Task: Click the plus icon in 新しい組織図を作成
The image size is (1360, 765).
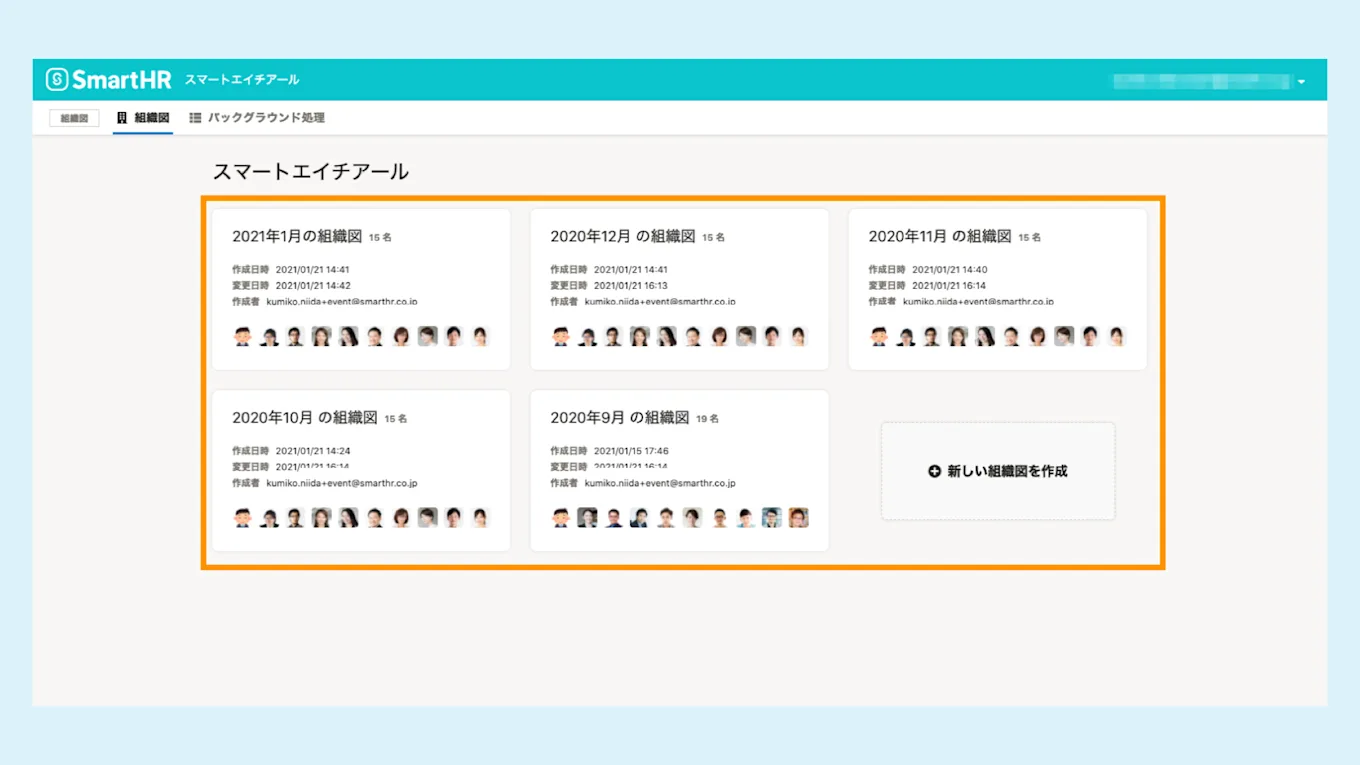Action: tap(934, 471)
